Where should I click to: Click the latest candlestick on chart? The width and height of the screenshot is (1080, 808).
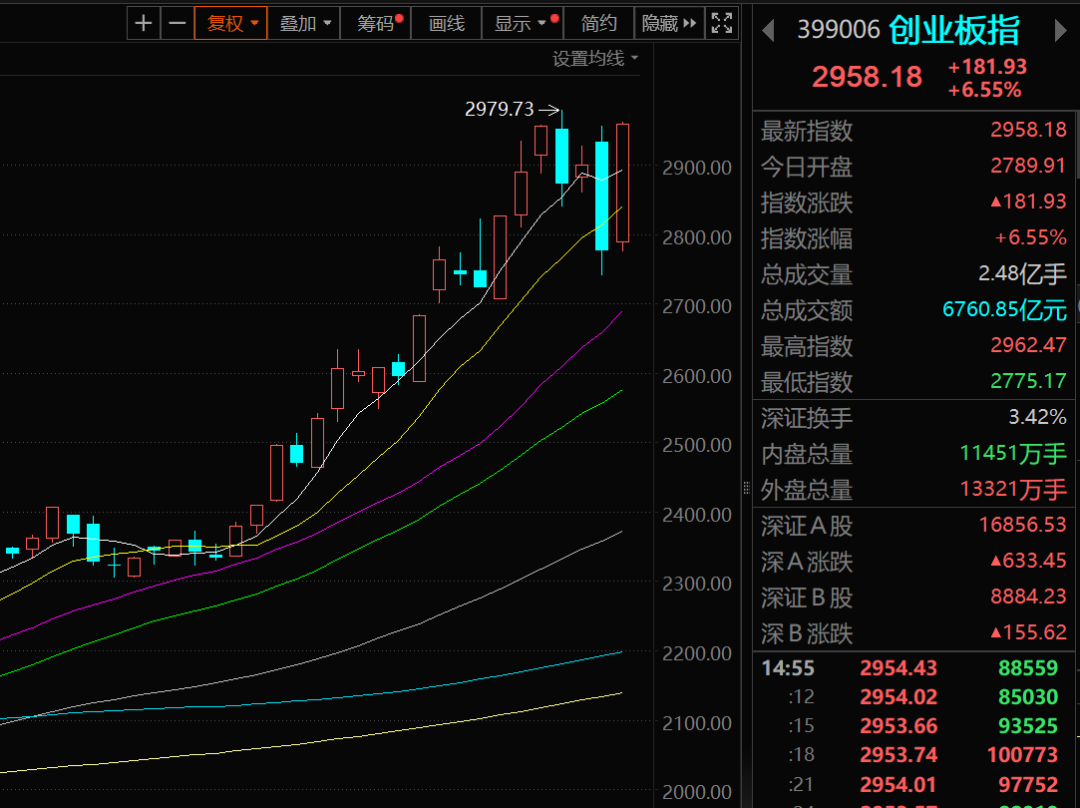623,183
